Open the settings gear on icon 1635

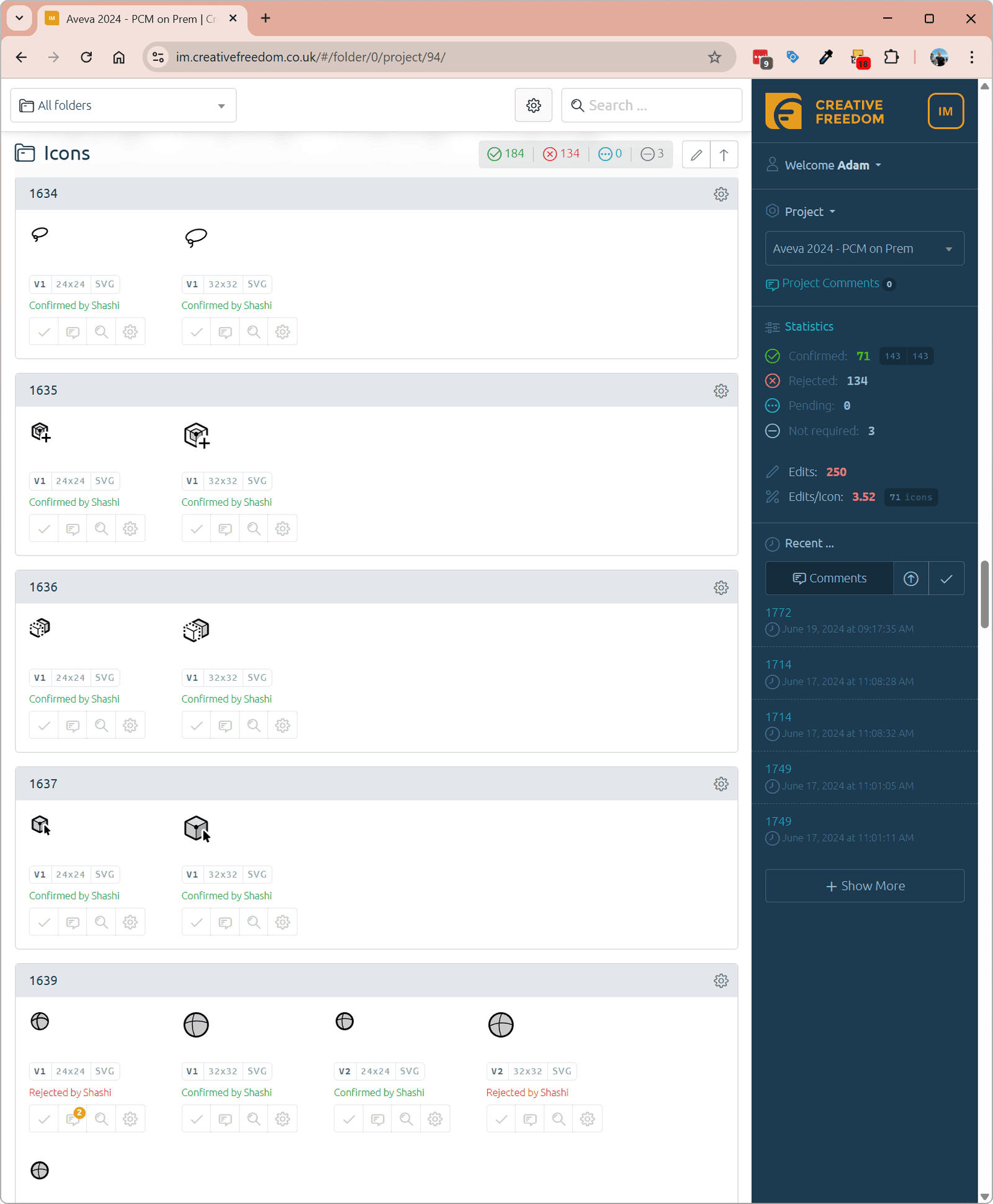(x=721, y=391)
